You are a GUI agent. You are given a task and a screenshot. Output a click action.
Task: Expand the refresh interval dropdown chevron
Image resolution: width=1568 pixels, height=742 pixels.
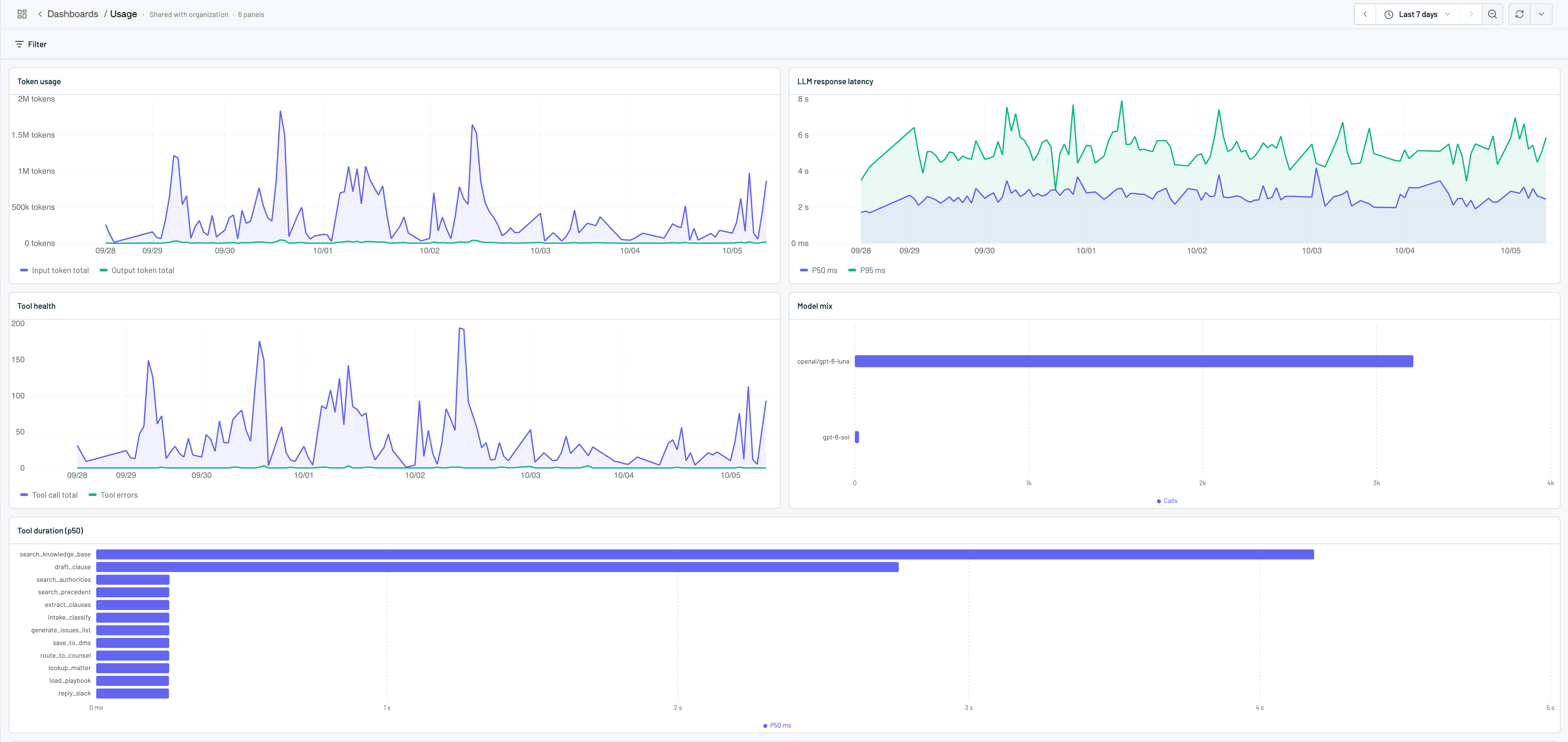(x=1541, y=14)
